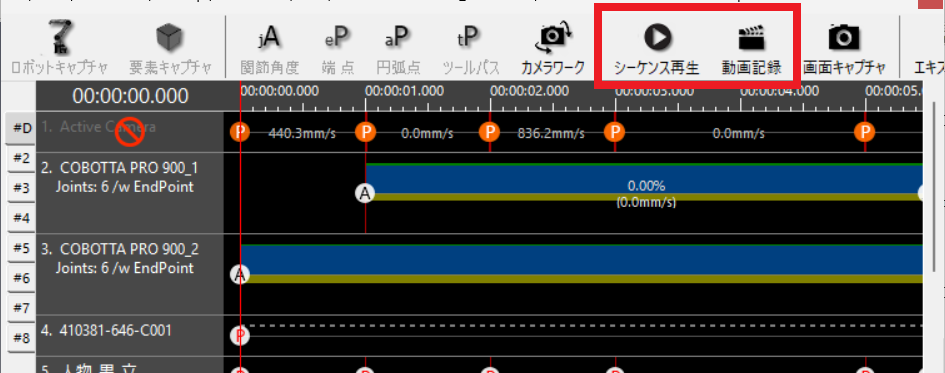Select the 410381-646-C001 track label
The height and width of the screenshot is (373, 945).
point(107,330)
